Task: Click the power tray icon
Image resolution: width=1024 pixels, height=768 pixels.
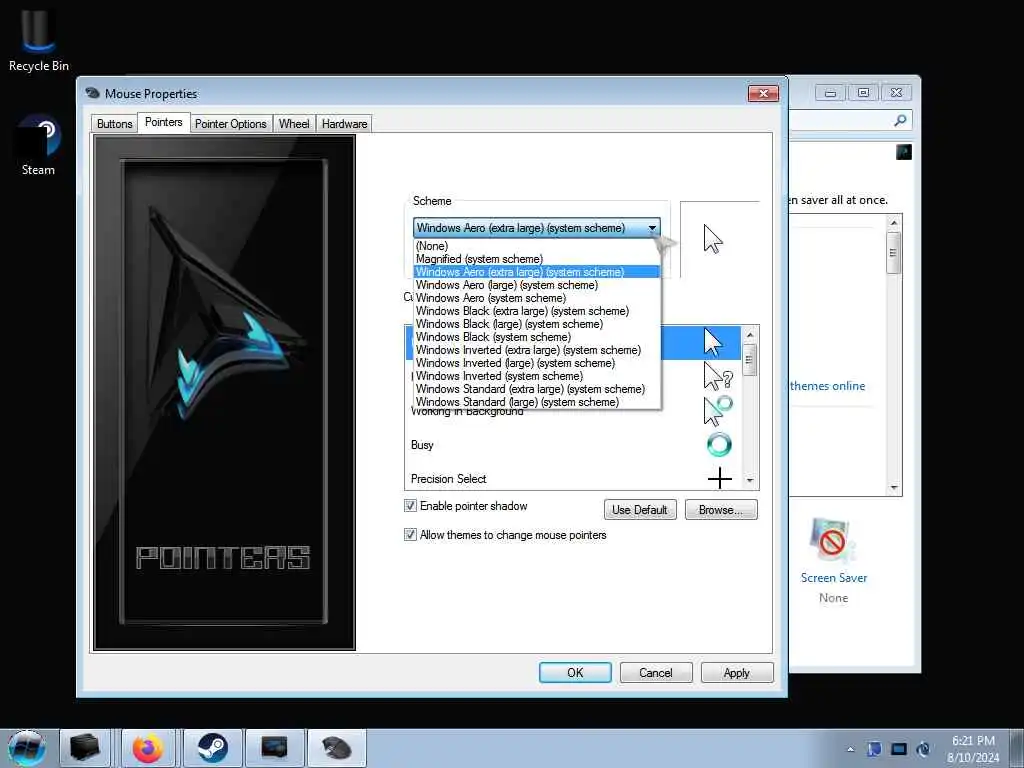Action: coord(923,749)
